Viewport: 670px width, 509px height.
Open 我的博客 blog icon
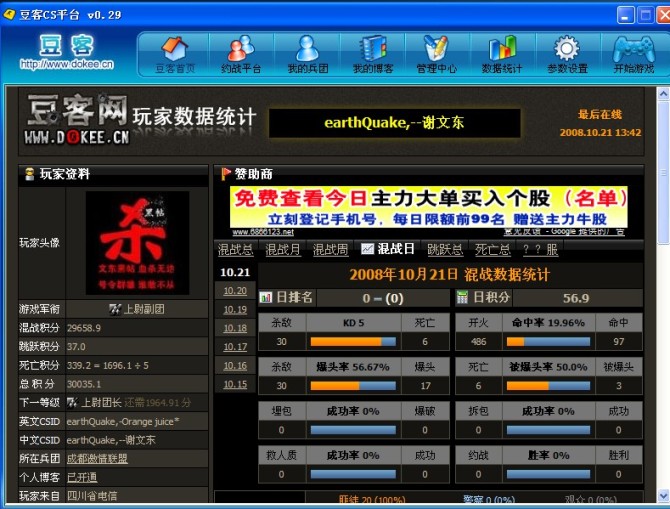pyautogui.click(x=372, y=53)
